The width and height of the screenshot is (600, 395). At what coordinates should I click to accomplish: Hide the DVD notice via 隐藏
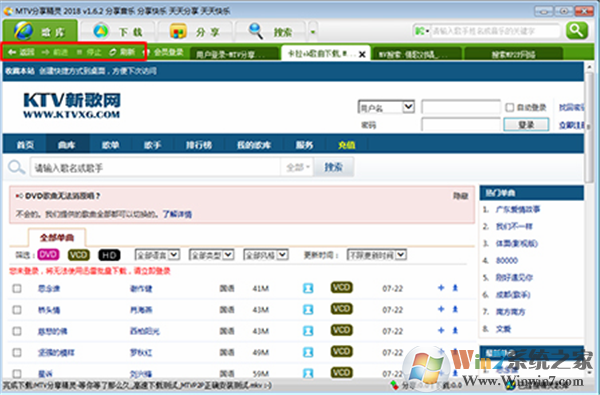tap(460, 196)
